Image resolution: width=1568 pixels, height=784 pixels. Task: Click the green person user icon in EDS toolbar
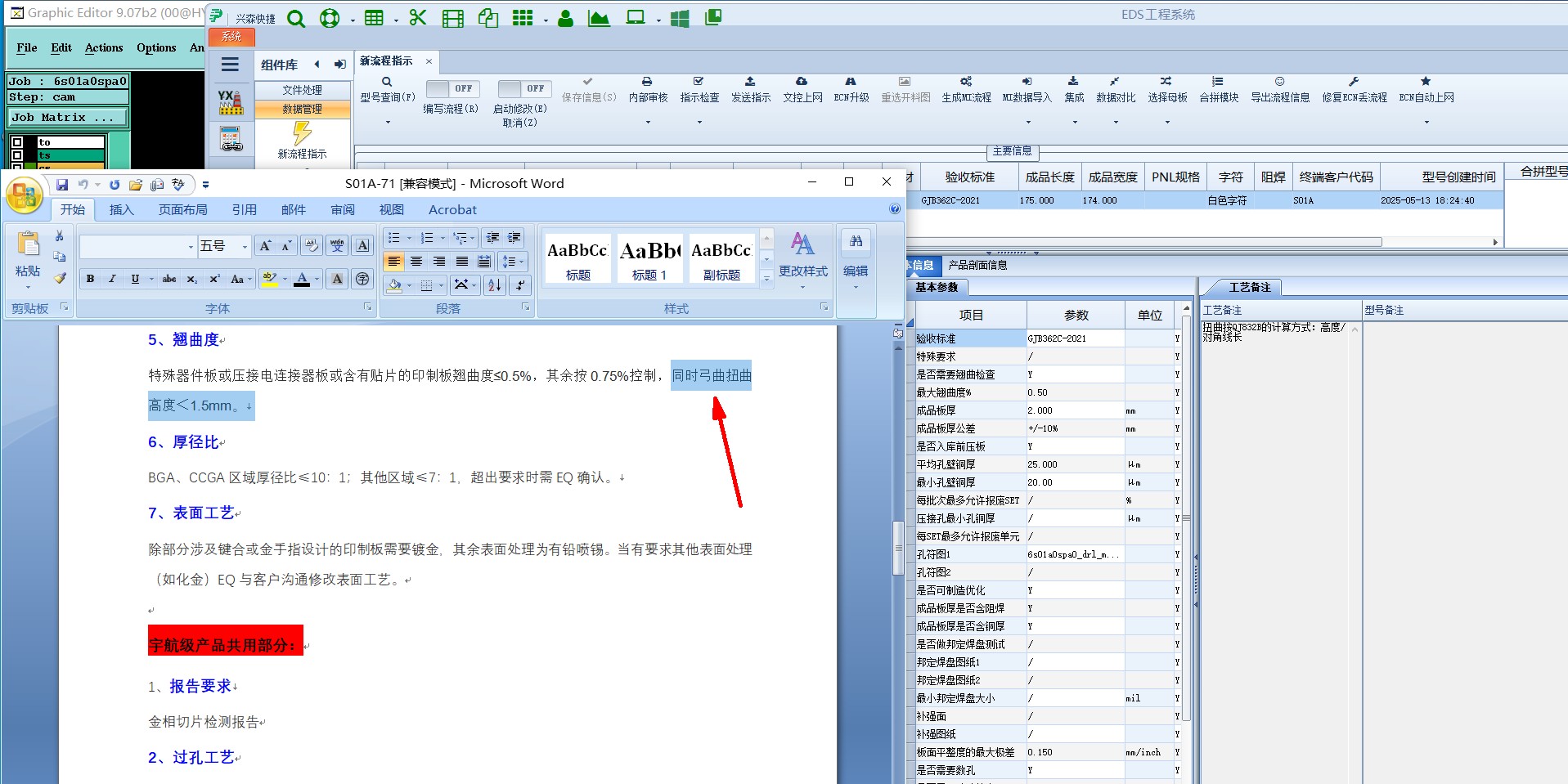pos(565,18)
